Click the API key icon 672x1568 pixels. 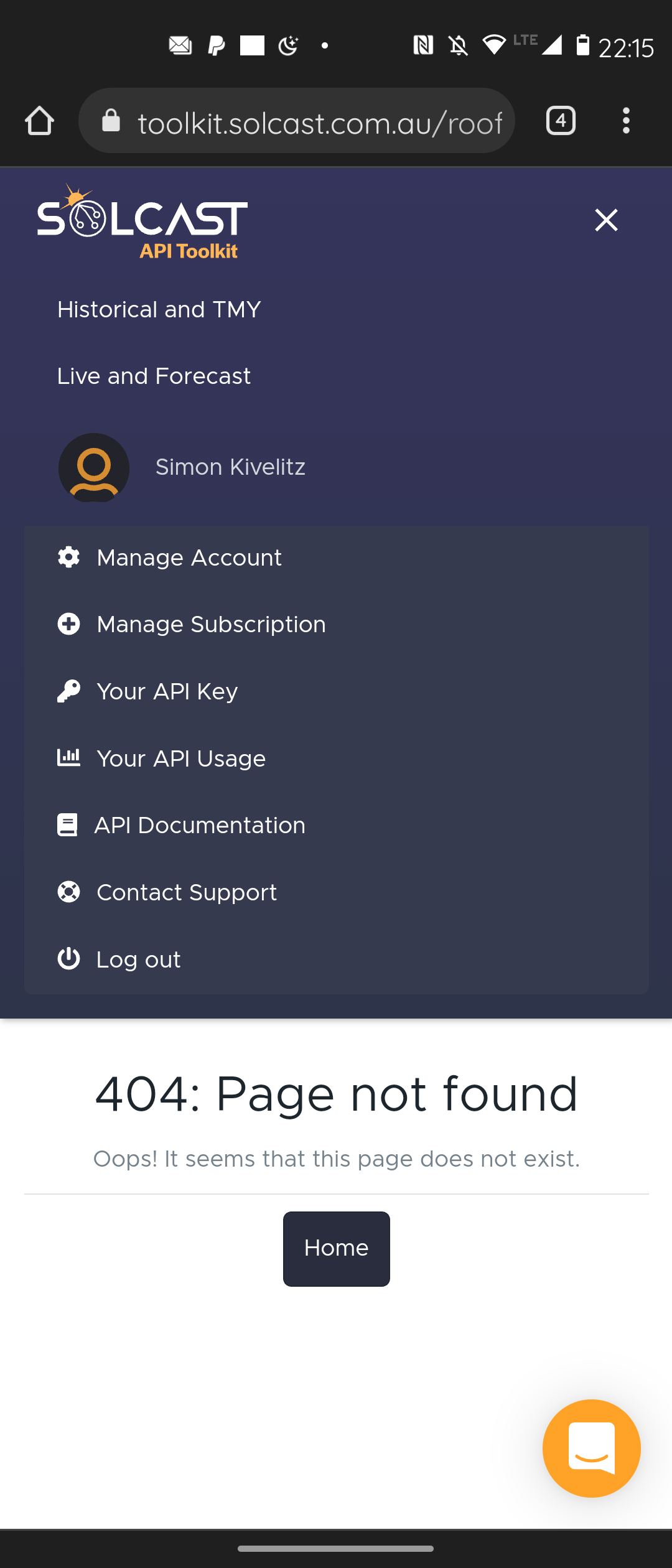[68, 691]
